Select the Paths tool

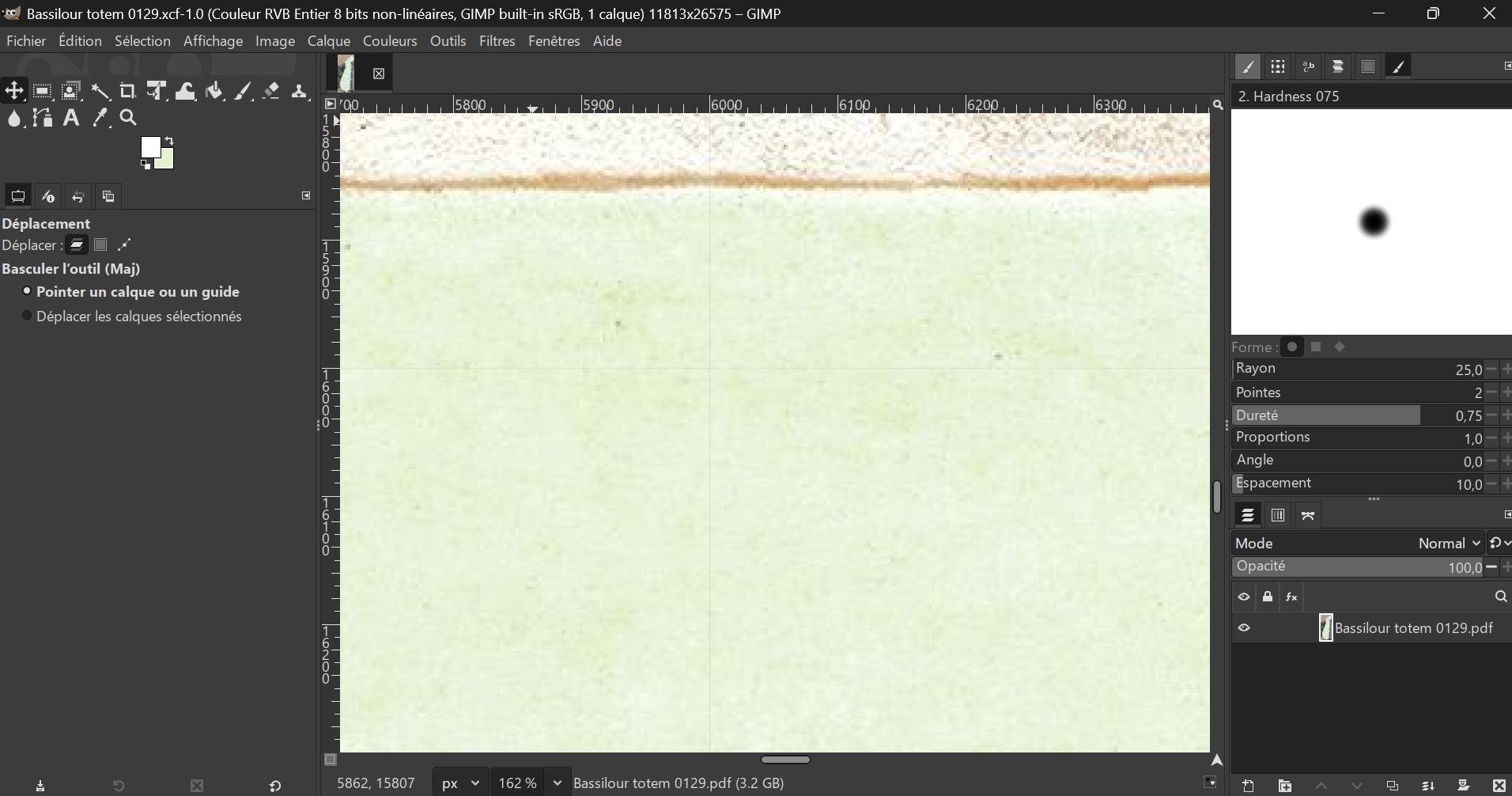pyautogui.click(x=43, y=119)
